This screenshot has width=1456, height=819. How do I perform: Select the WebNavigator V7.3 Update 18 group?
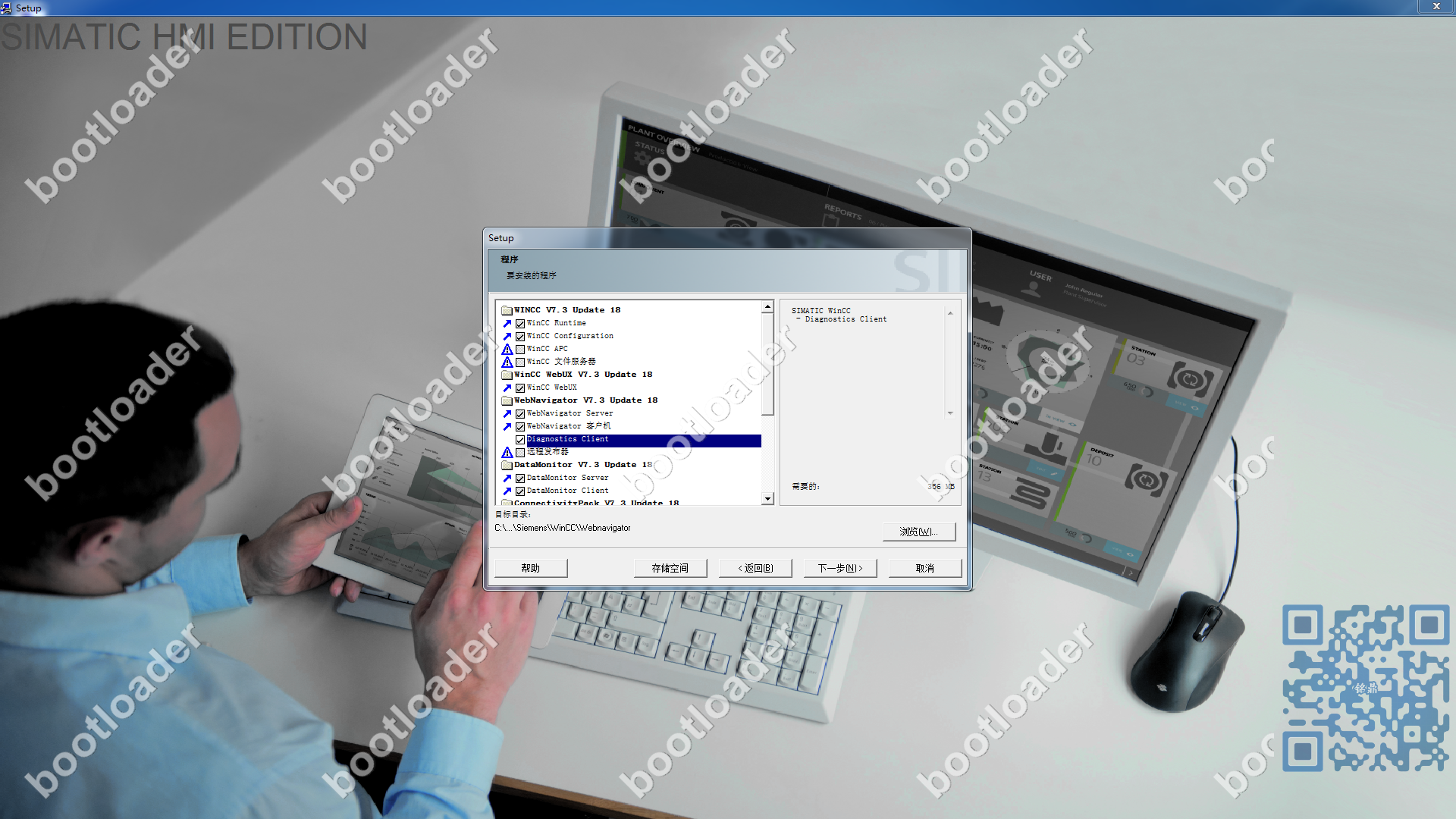pos(585,400)
